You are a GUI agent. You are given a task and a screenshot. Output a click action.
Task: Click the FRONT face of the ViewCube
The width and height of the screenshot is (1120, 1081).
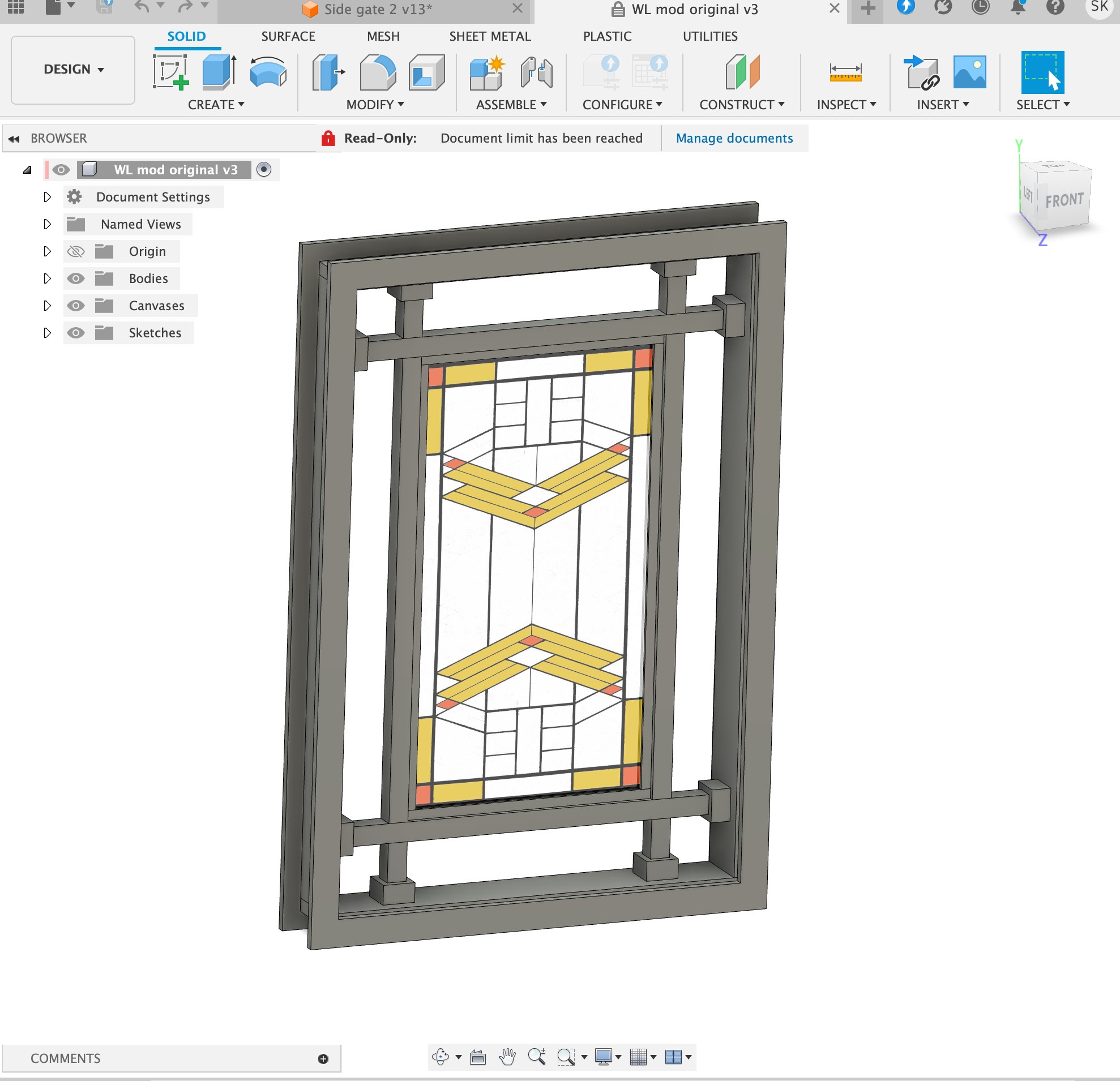coord(1063,200)
